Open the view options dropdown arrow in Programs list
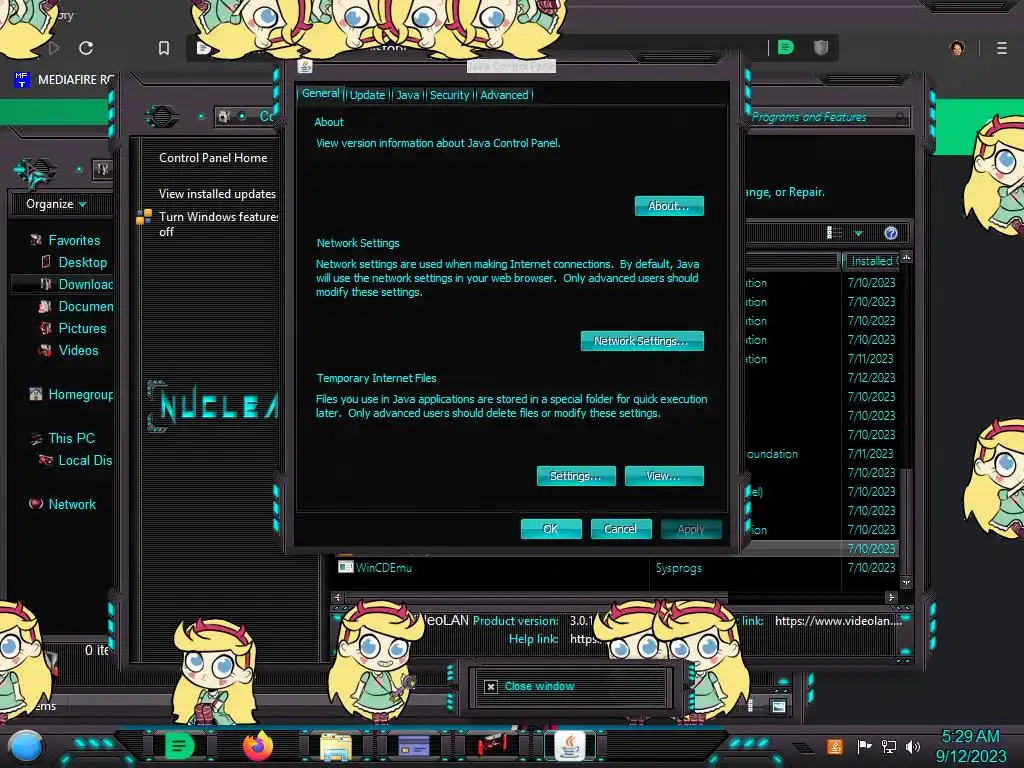Screen dimensions: 1024x768 tap(858, 233)
